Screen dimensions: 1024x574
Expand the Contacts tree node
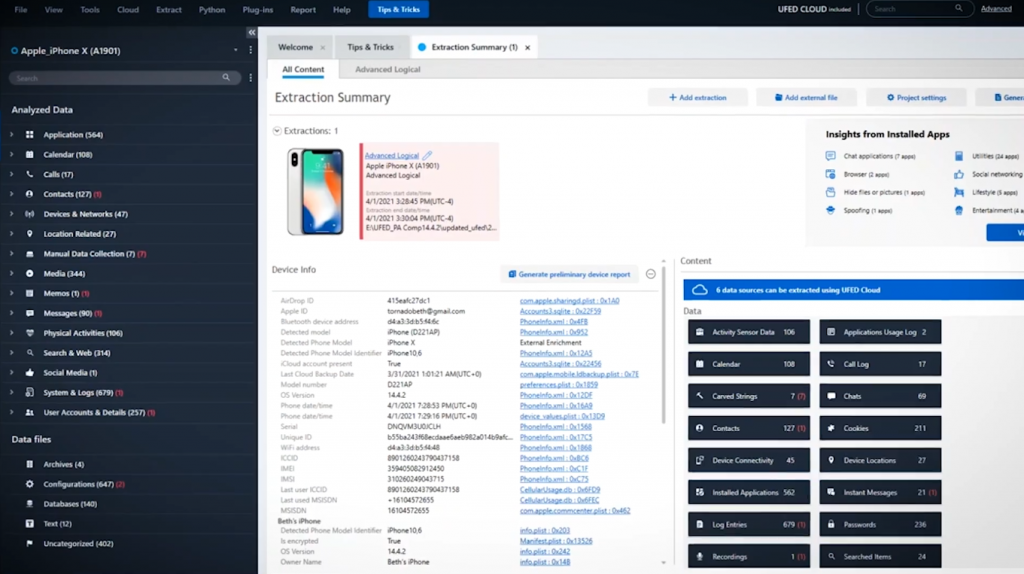click(x=11, y=194)
